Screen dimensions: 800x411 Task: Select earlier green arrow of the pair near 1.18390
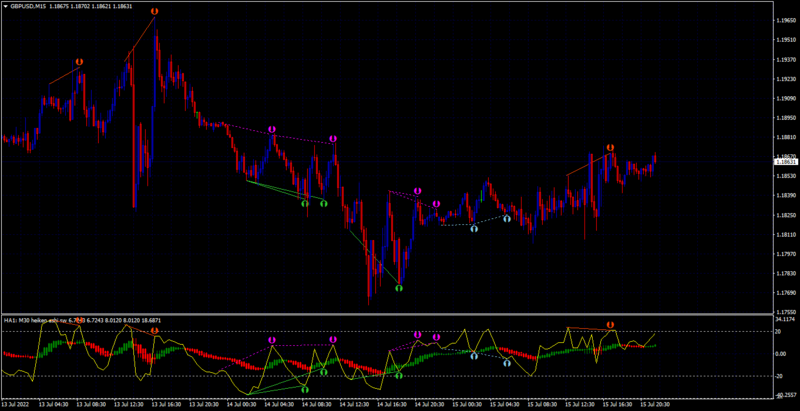click(305, 203)
